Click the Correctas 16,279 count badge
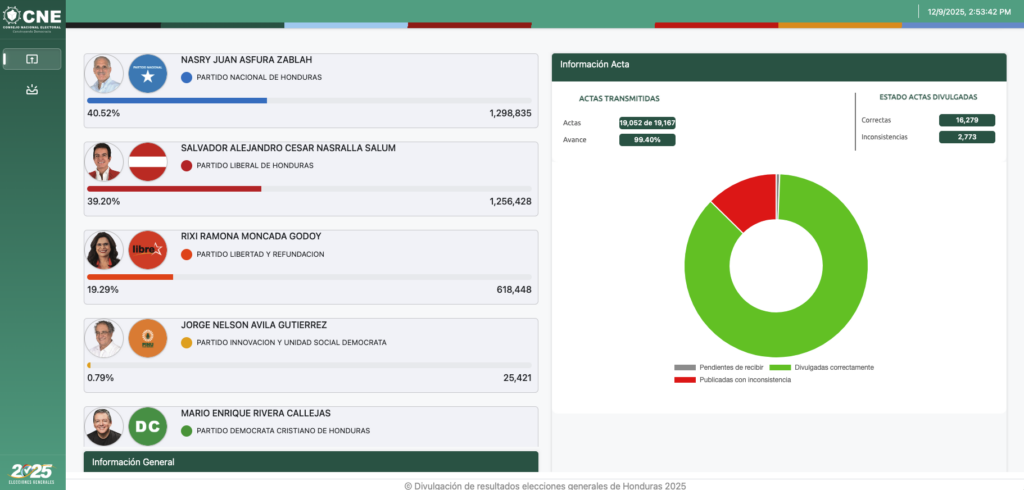Image resolution: width=1024 pixels, height=490 pixels. point(966,120)
